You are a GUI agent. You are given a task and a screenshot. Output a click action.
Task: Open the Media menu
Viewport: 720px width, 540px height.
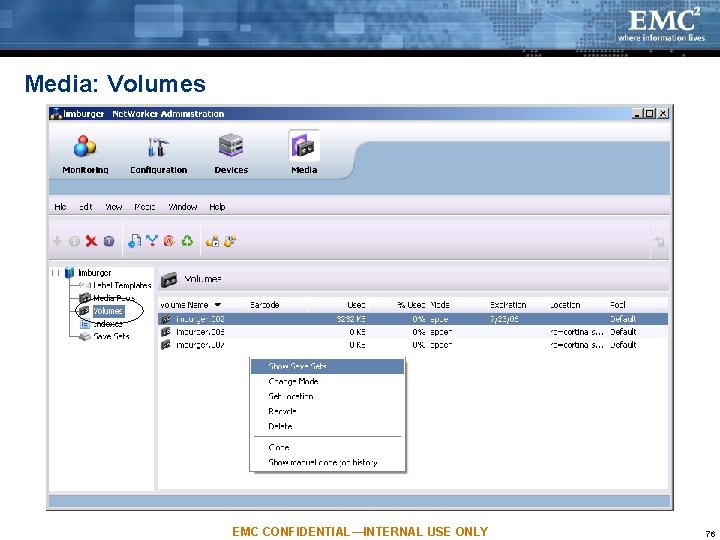tap(145, 207)
